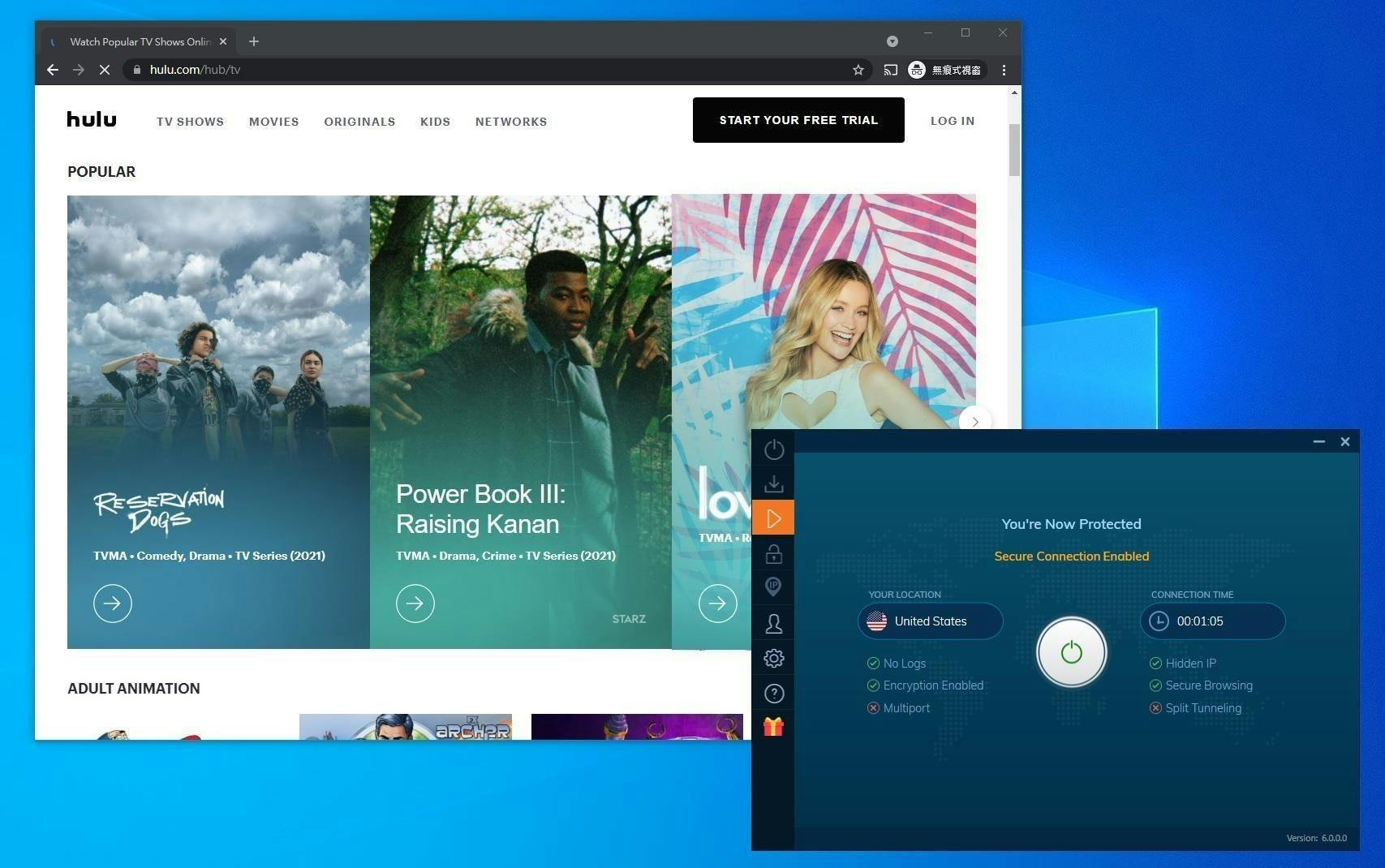Click the Hulu page vertical scrollbar thumb

[x=1014, y=150]
